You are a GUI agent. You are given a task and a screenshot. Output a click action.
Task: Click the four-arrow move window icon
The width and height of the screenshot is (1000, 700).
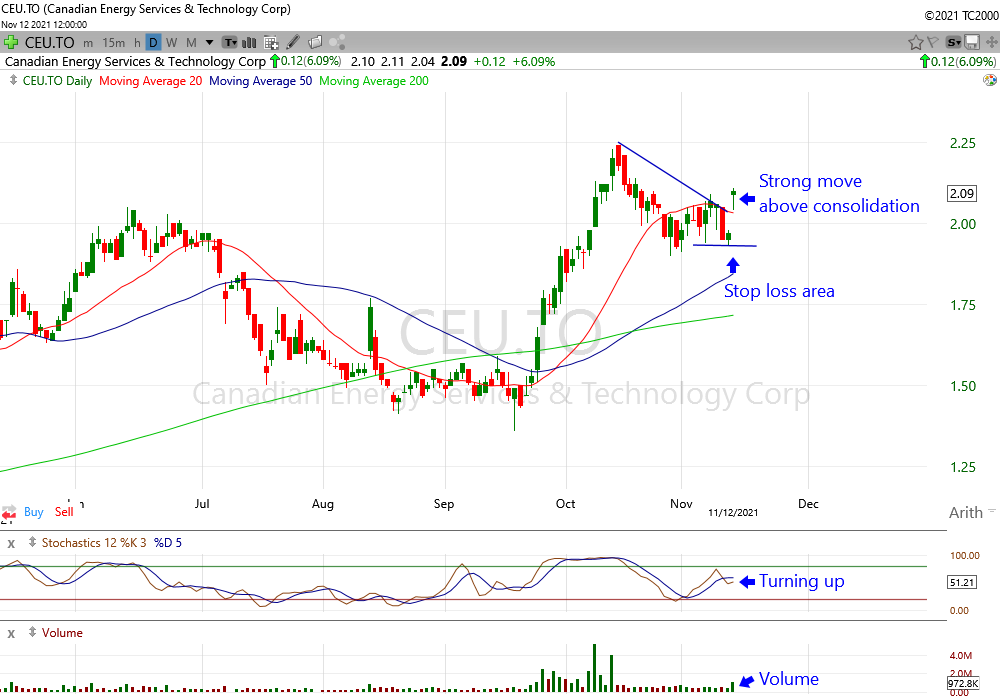point(992,43)
